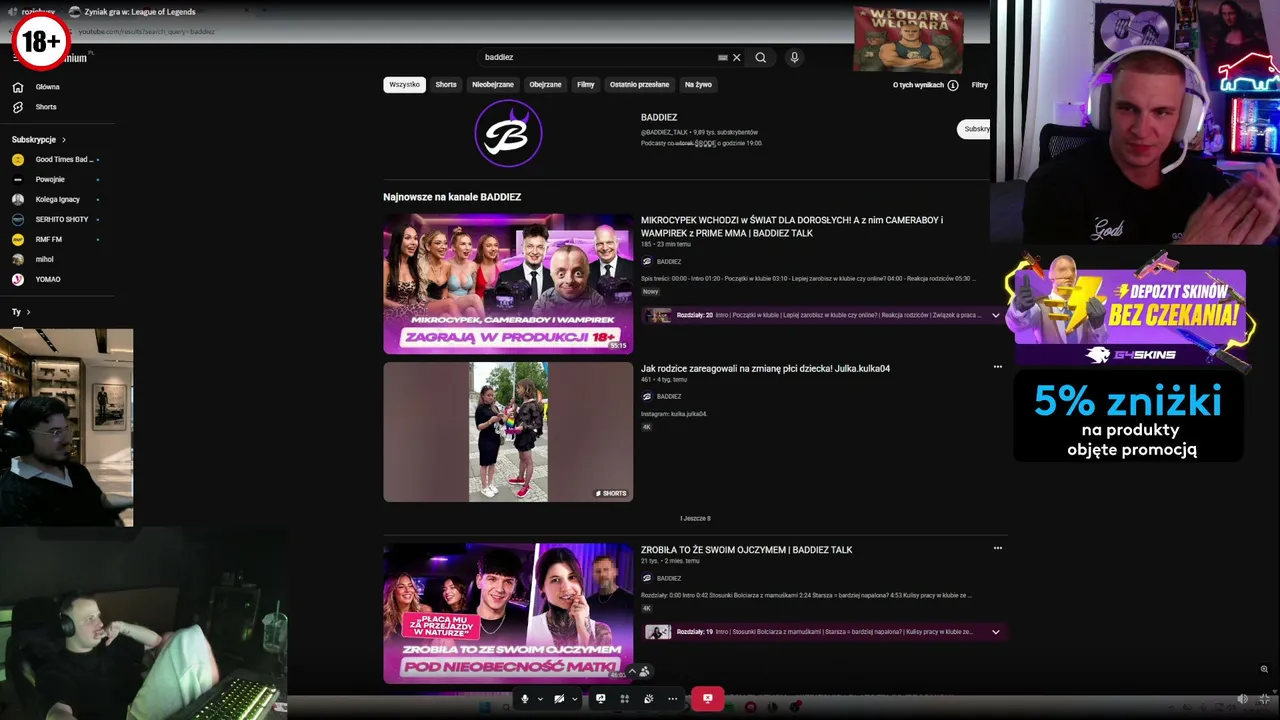
Task: Open microphone options dropdown arrow
Action: (540, 699)
